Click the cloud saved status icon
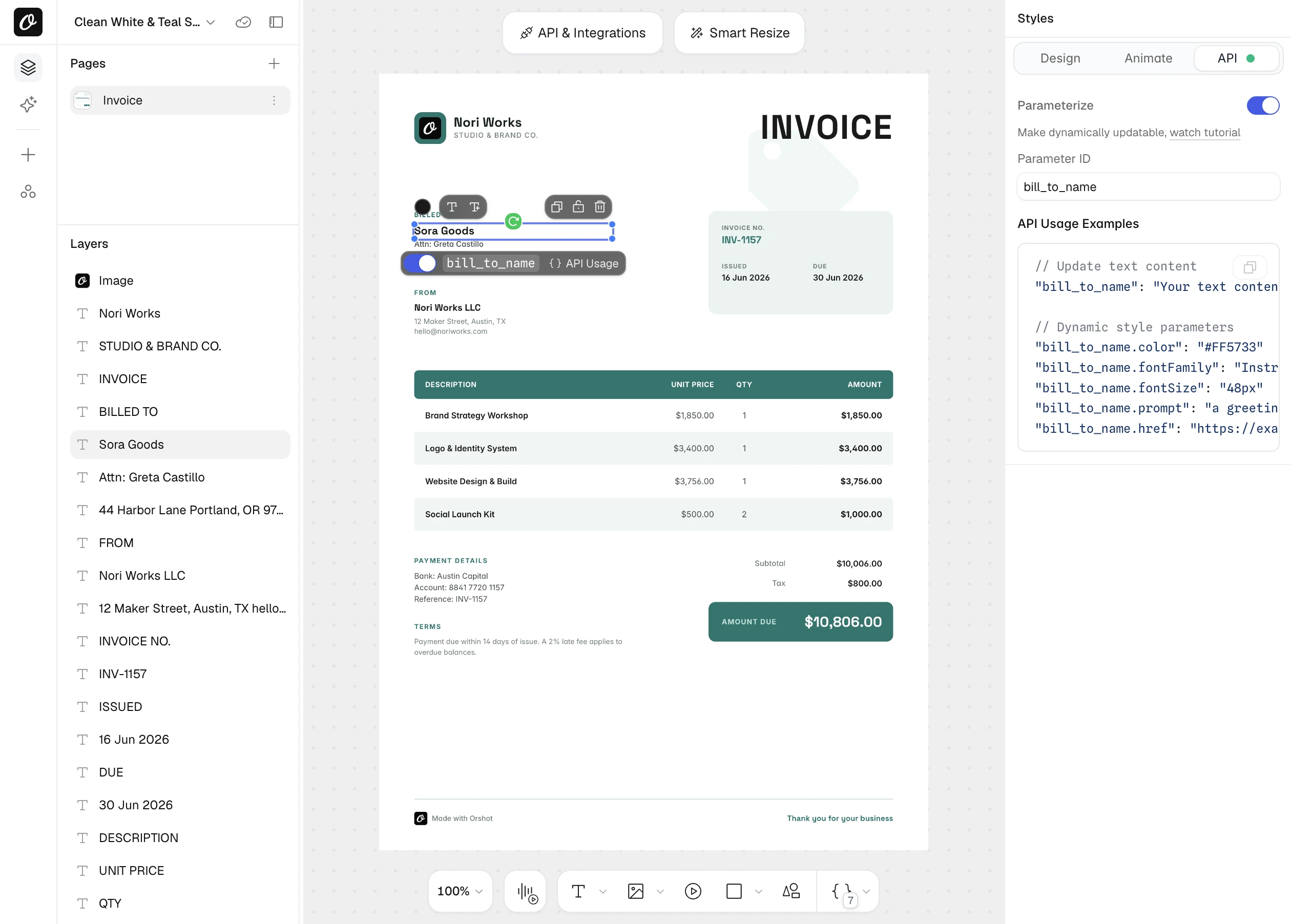 click(x=243, y=22)
